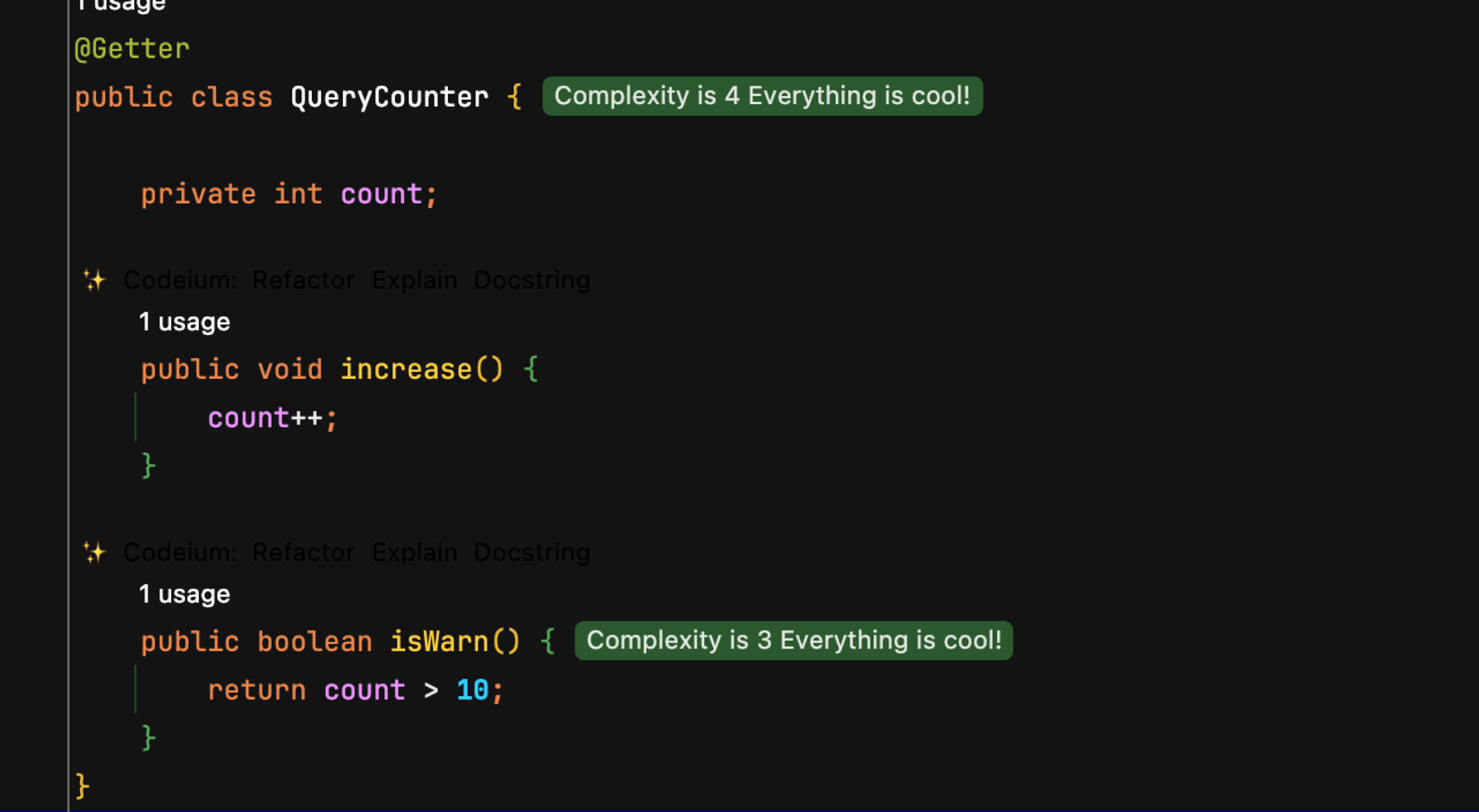The height and width of the screenshot is (812, 1479).
Task: Click the 'Complexity is 3' badge on isWarn
Action: tap(793, 640)
